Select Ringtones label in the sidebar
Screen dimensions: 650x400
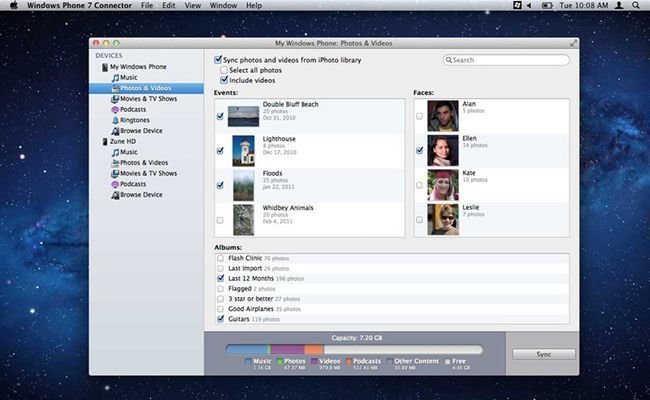pos(135,120)
